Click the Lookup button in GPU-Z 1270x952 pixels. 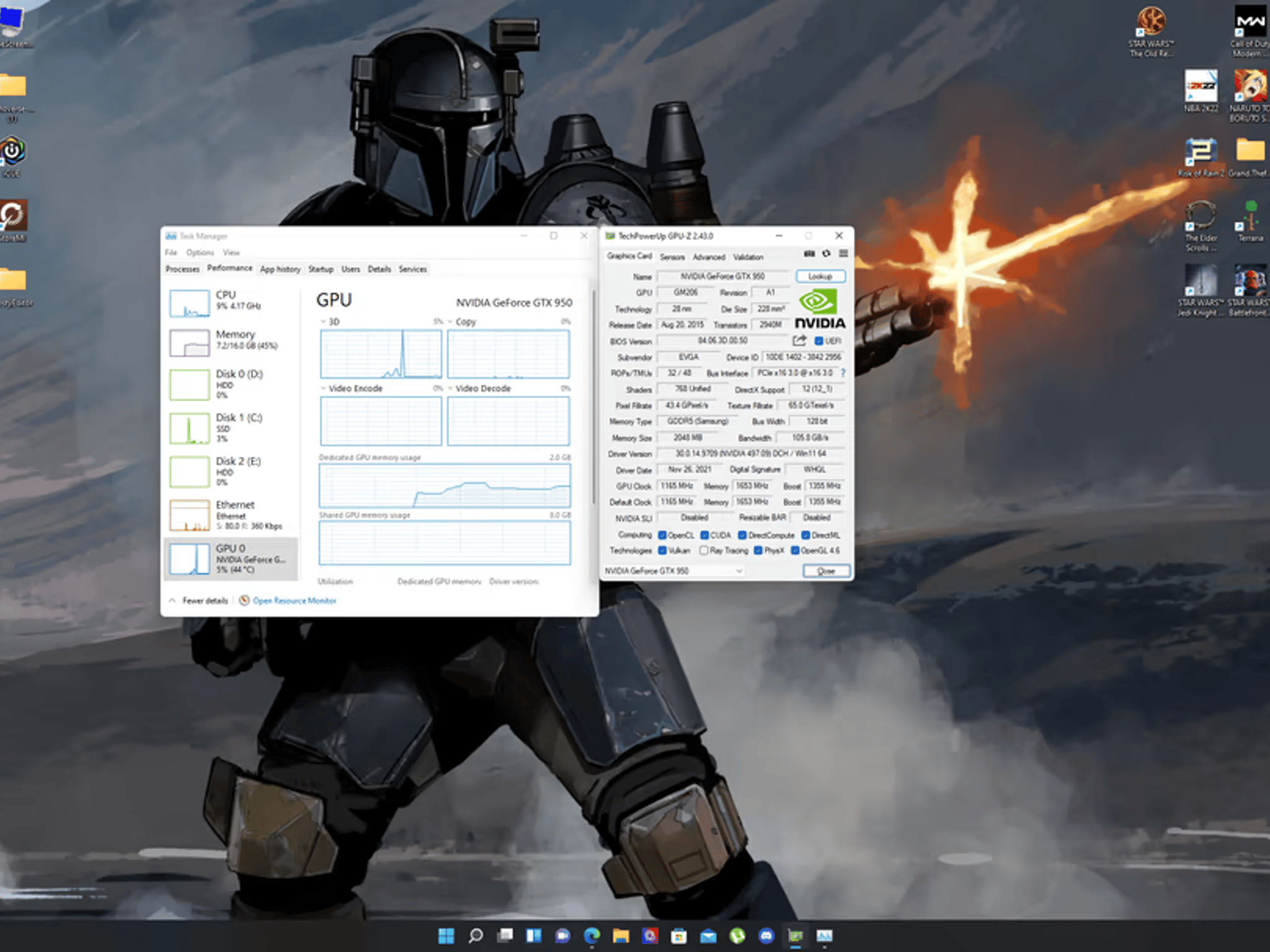820,276
